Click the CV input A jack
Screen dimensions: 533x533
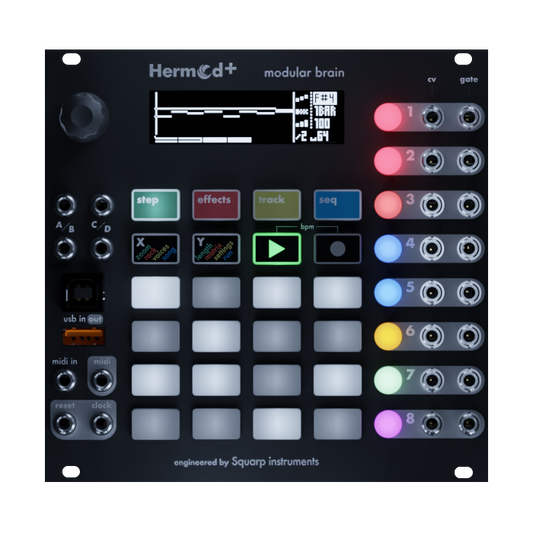pos(65,205)
